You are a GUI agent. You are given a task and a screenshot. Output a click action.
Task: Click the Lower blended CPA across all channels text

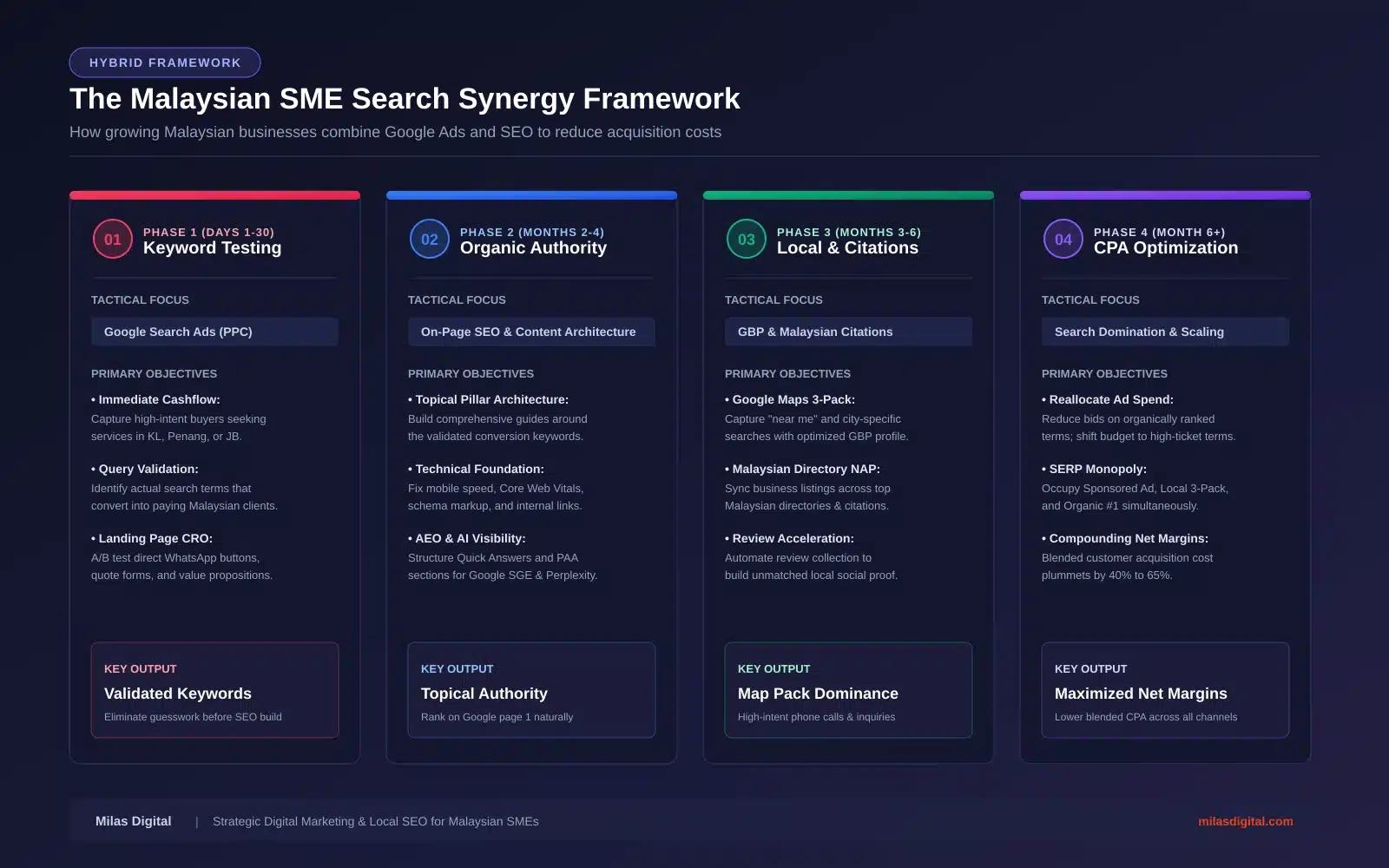[x=1146, y=717]
